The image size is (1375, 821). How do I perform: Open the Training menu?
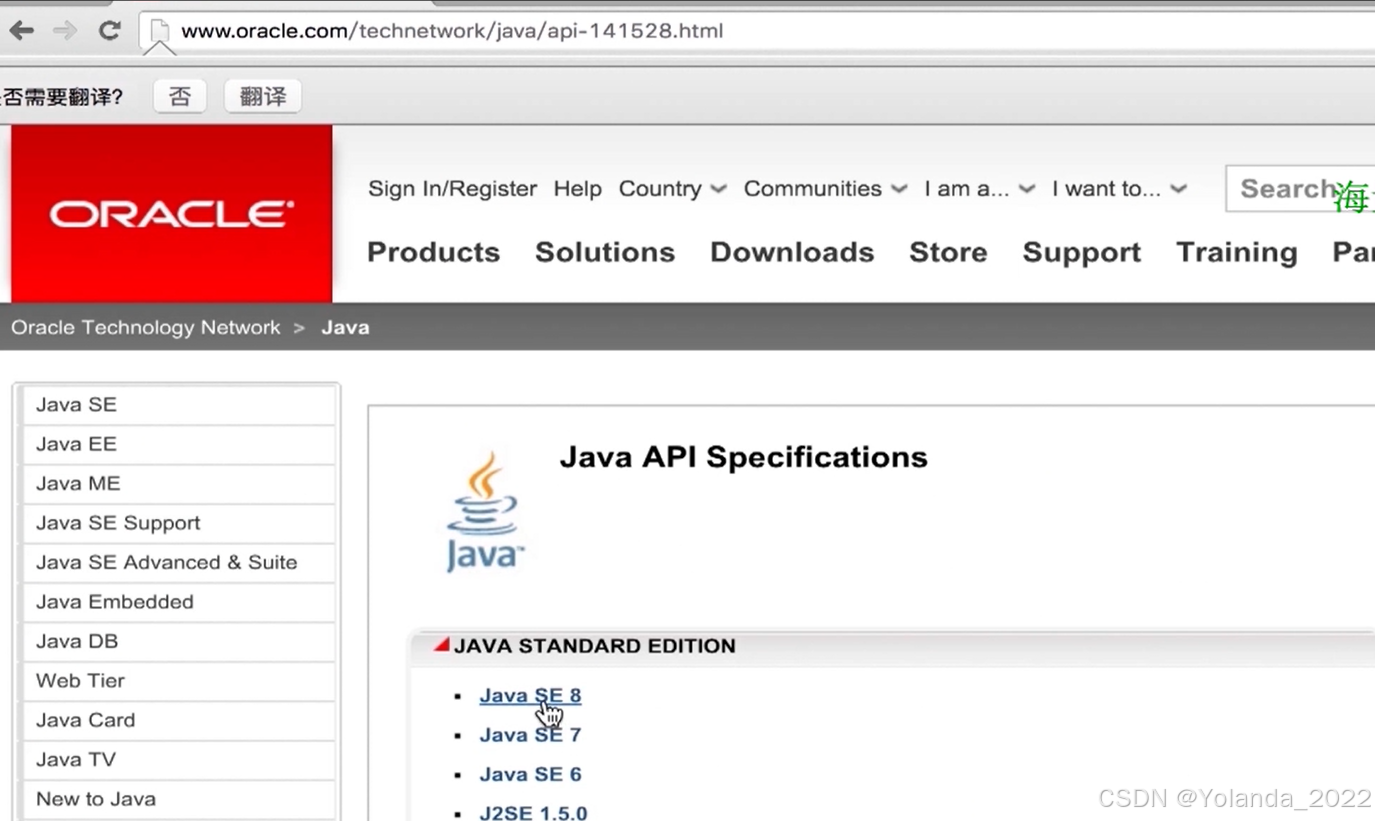(1236, 253)
